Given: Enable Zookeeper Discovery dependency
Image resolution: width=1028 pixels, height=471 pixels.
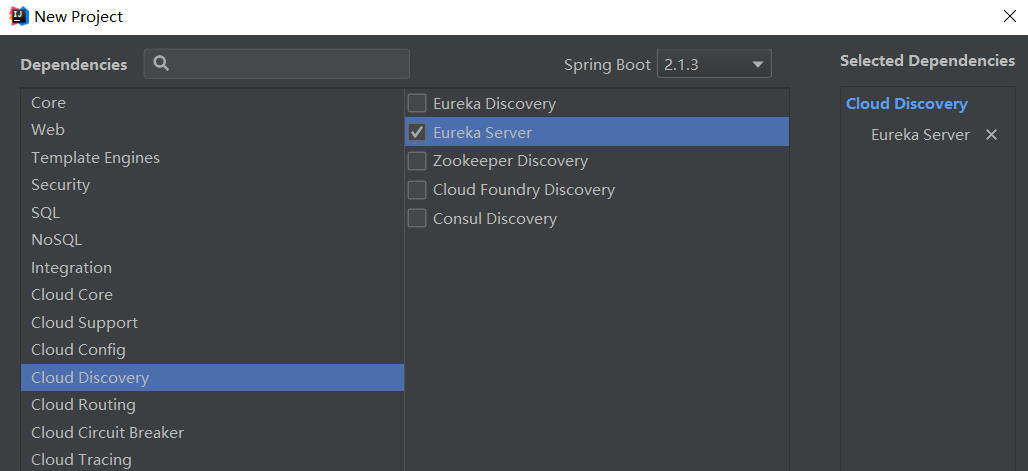Looking at the screenshot, I should click(417, 161).
